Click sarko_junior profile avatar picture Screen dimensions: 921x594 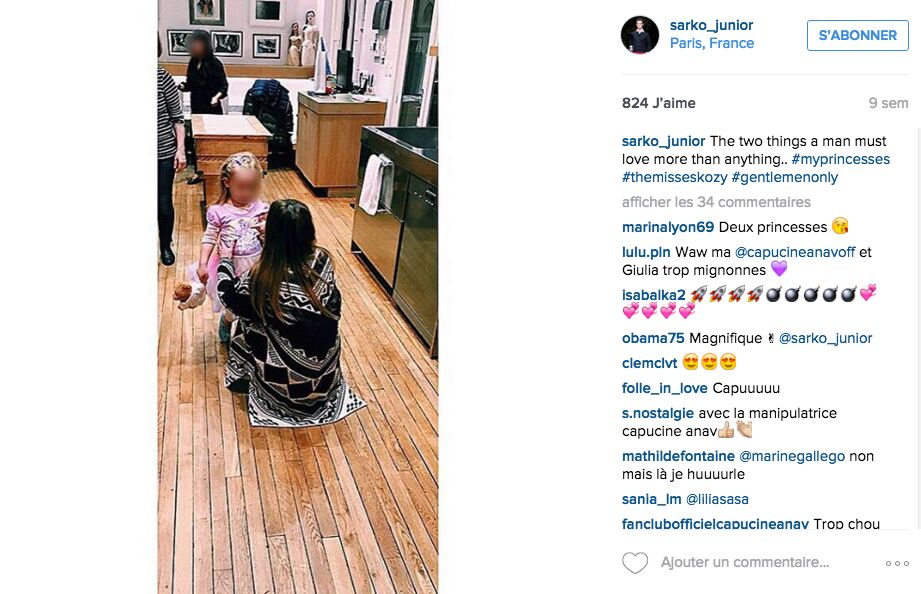640,35
